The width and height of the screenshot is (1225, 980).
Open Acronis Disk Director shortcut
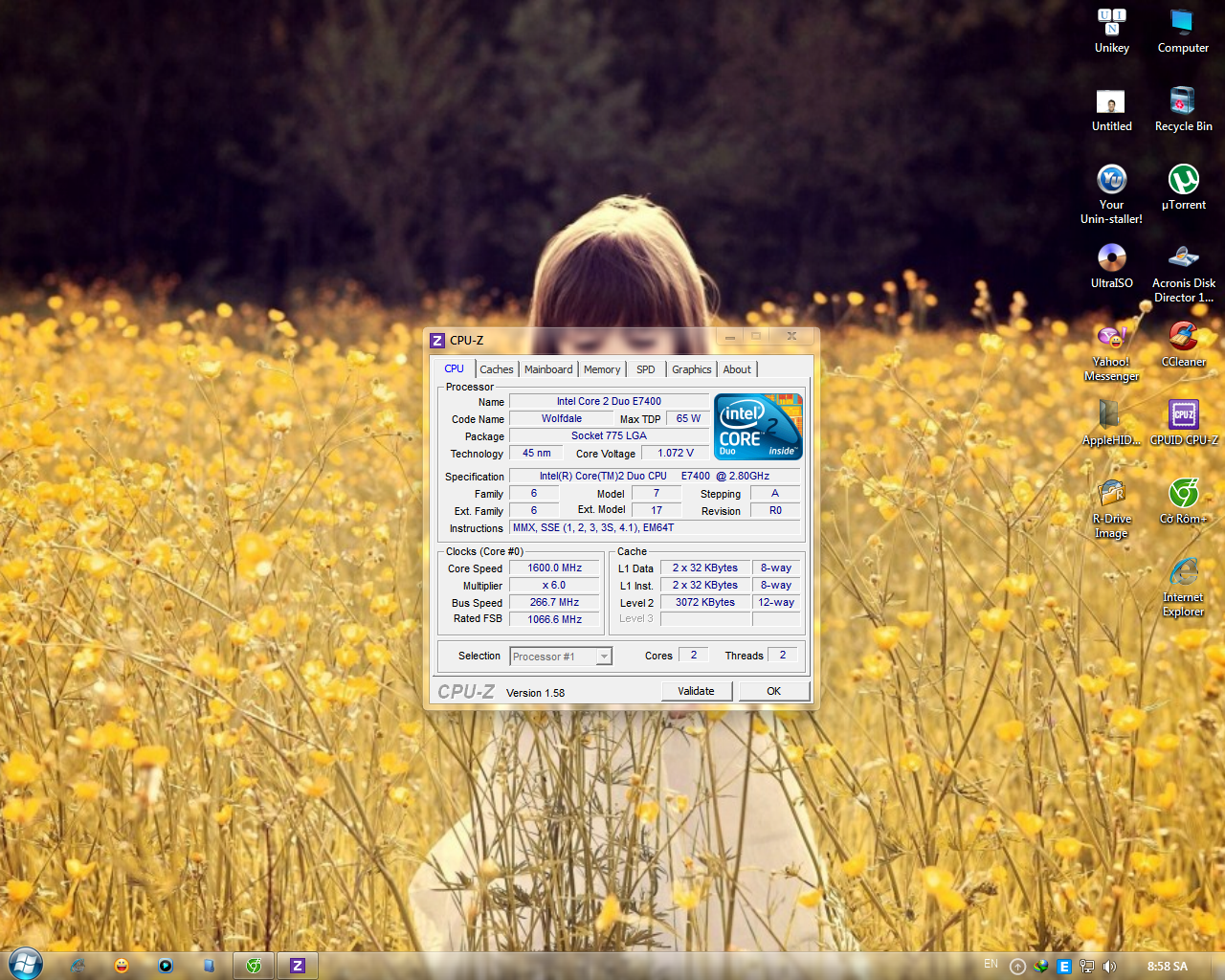(1183, 273)
